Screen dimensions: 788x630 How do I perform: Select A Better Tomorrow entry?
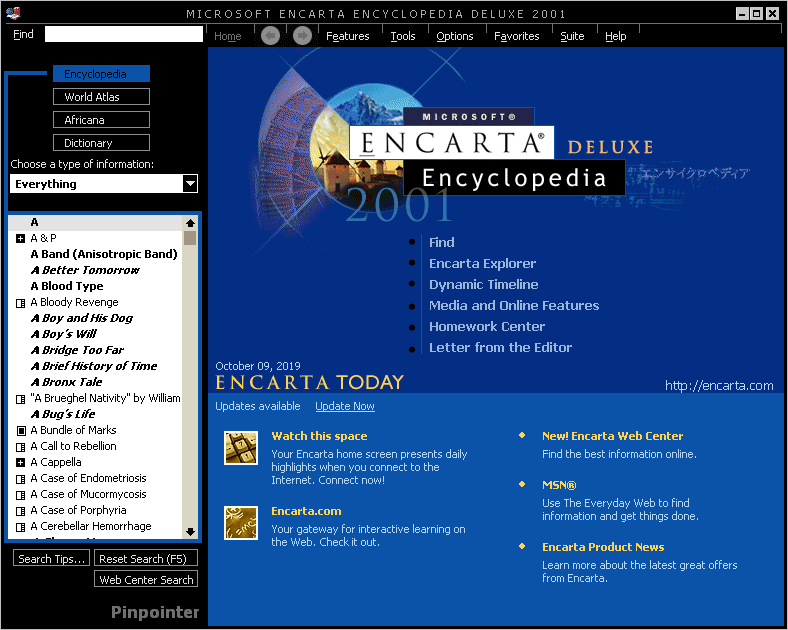coord(85,270)
